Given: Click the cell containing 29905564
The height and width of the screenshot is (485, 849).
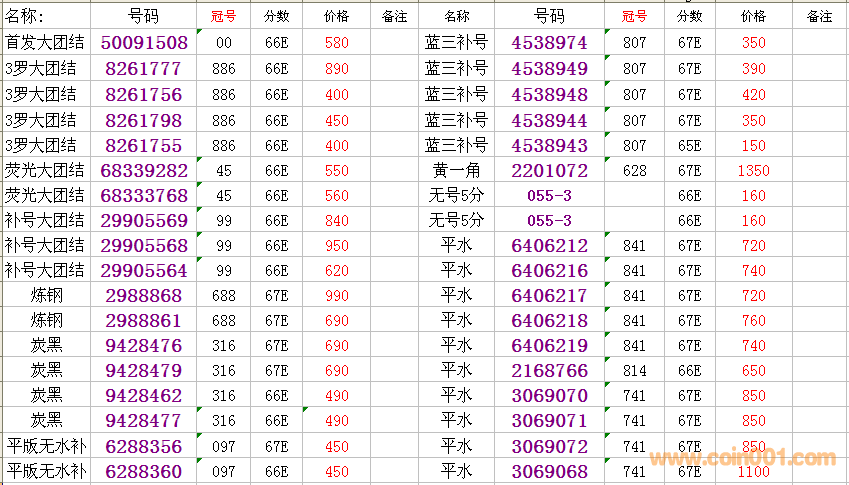Looking at the screenshot, I should point(144,271).
